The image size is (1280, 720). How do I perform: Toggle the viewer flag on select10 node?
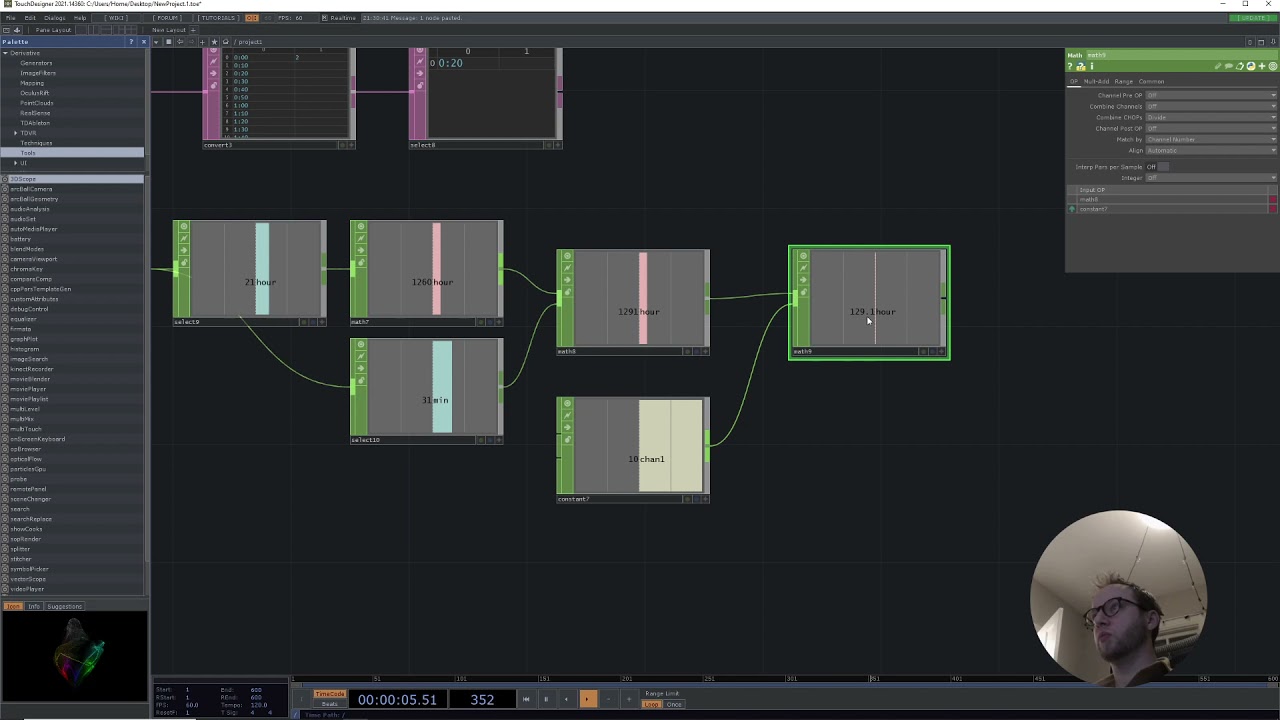point(361,345)
